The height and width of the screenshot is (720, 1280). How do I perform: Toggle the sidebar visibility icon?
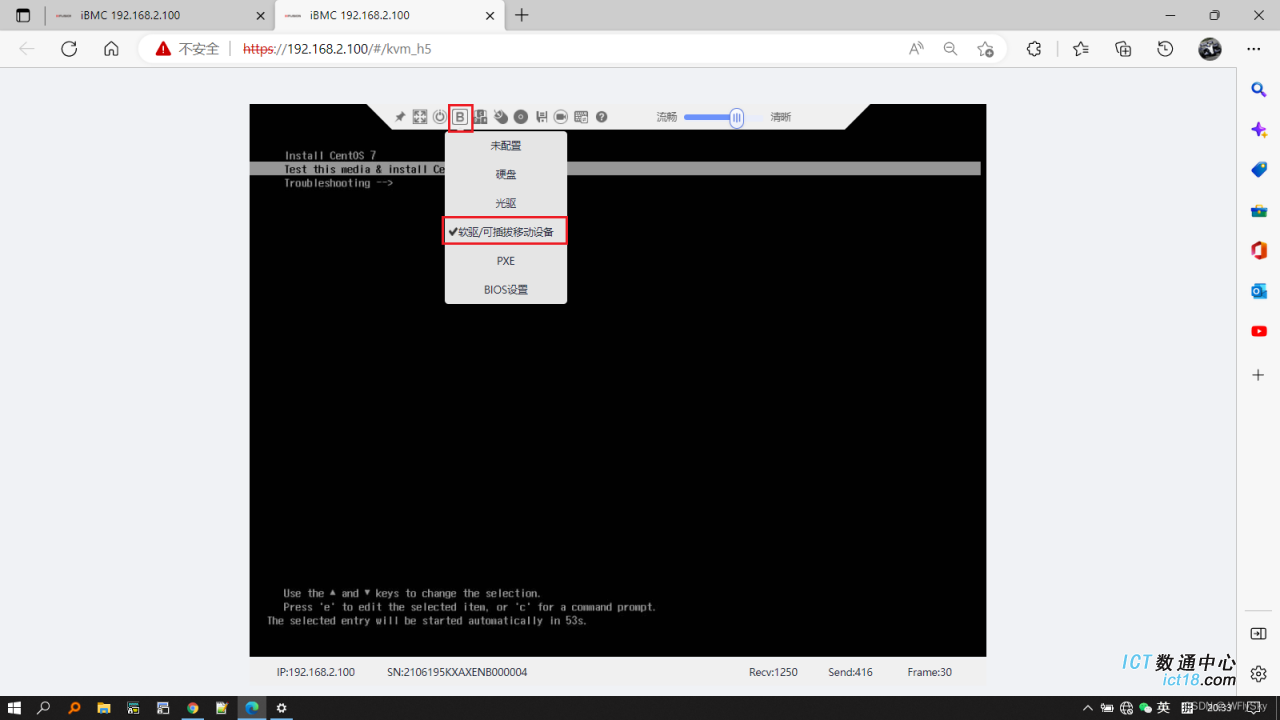pyautogui.click(x=1259, y=634)
